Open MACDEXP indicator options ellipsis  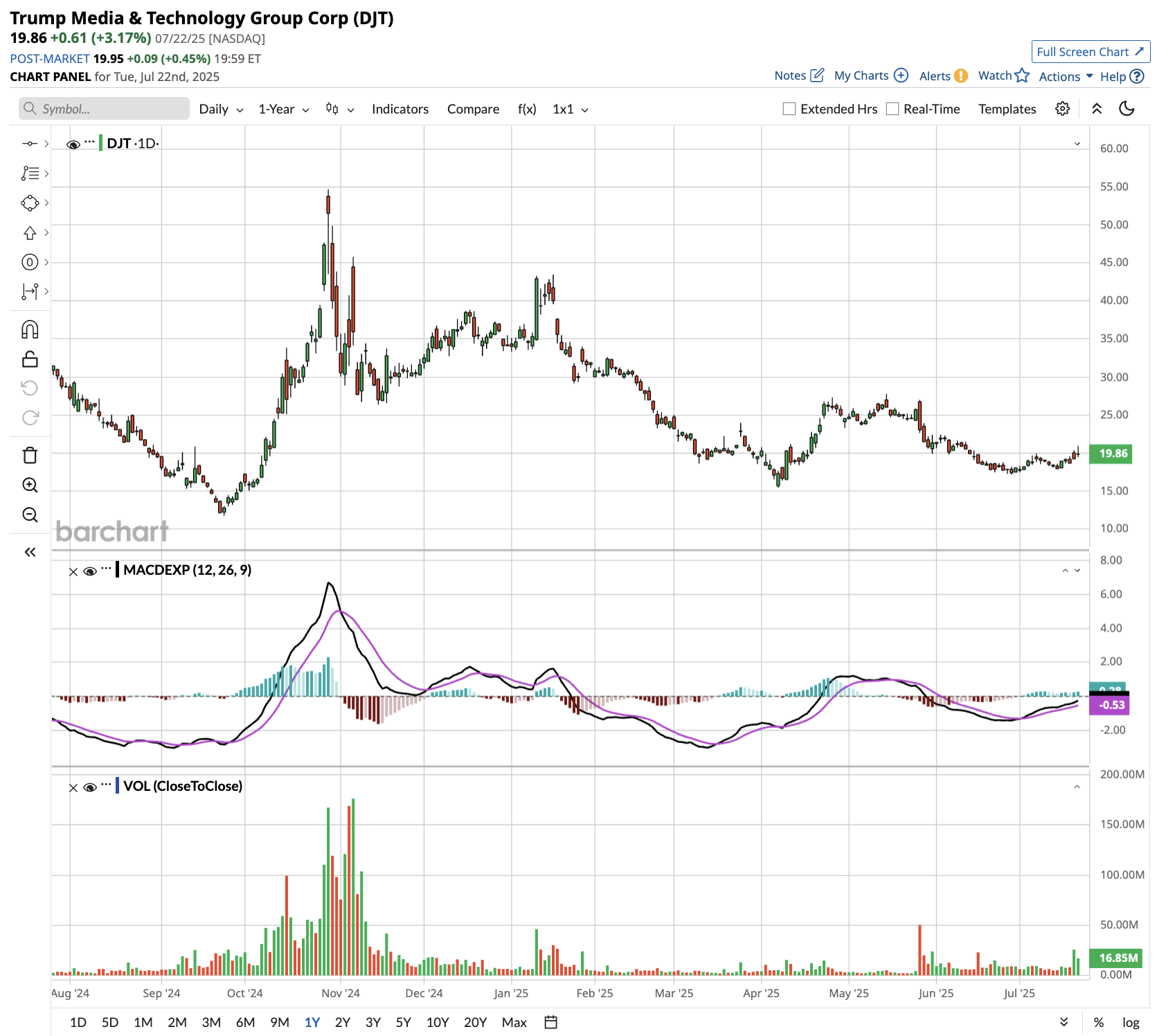(106, 569)
